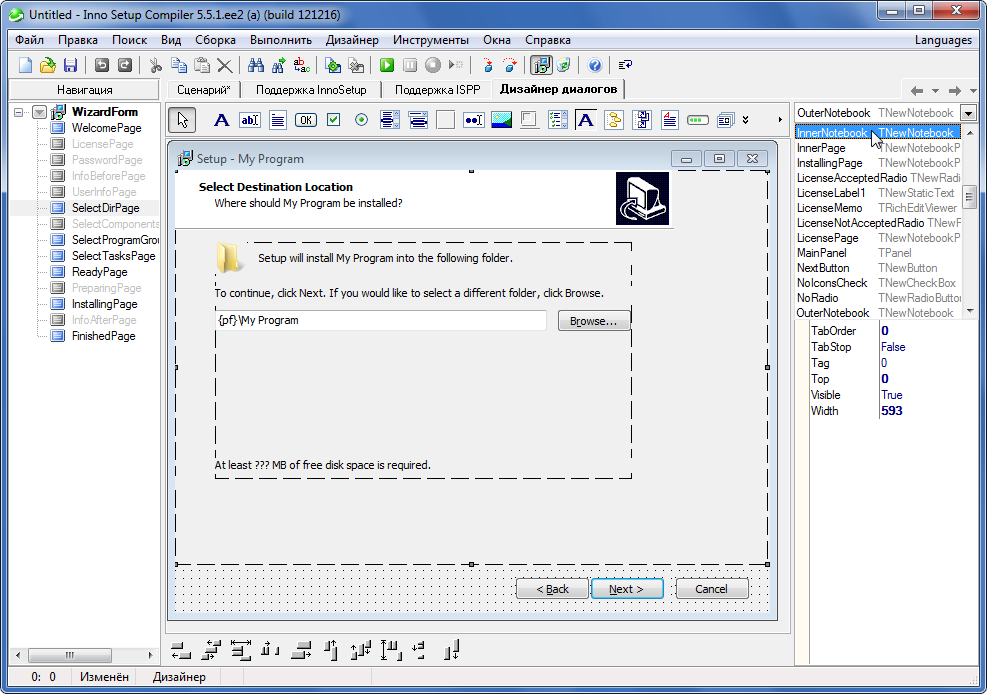Open the OuterNotebook component dropdown
987x694 pixels.
click(968, 113)
